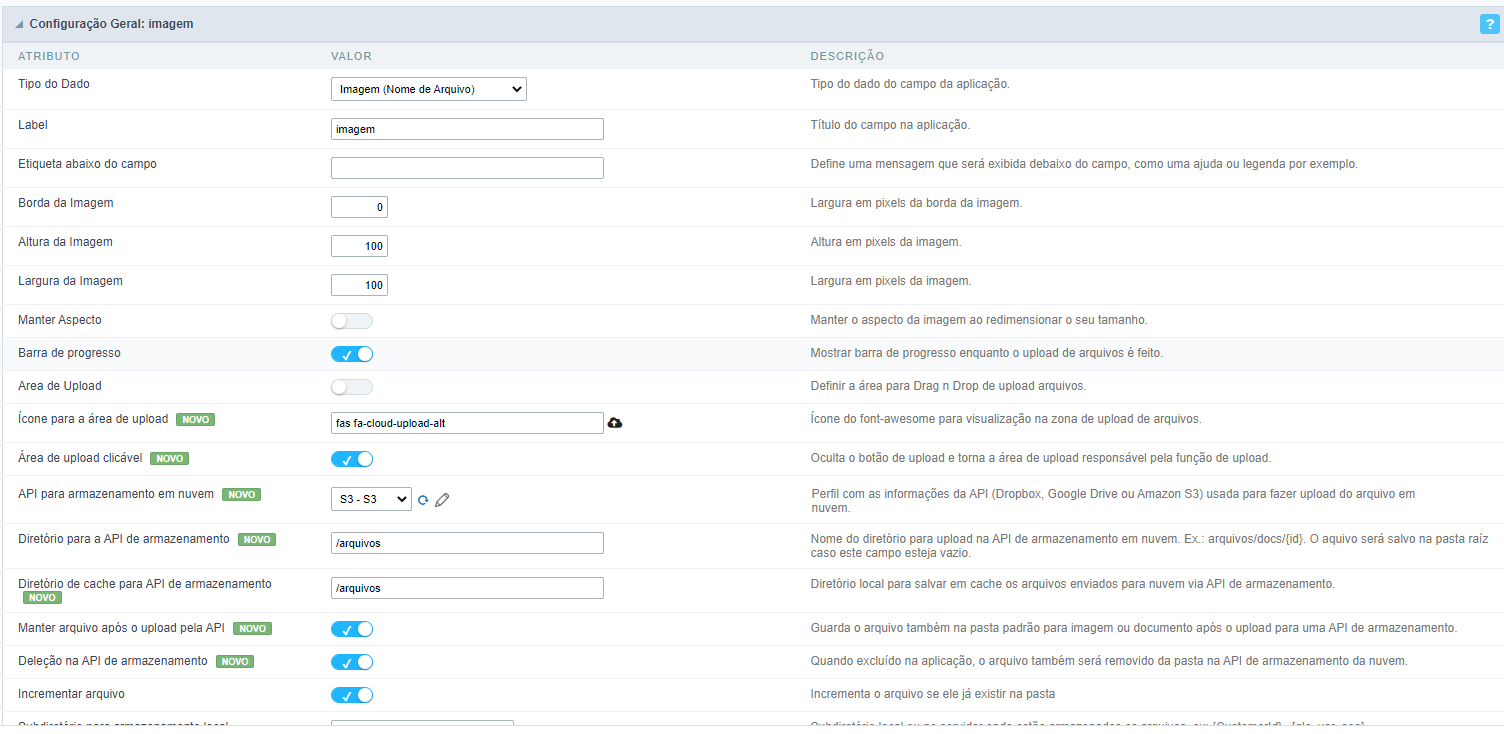This screenshot has height=734, width=1504.
Task: Enable the Area de Upload switch
Action: click(352, 387)
